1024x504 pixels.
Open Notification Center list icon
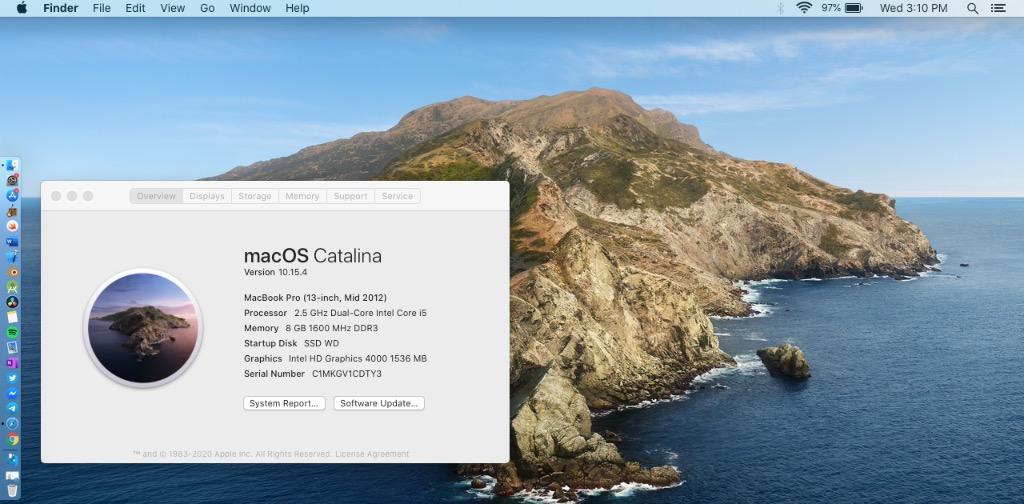998,8
